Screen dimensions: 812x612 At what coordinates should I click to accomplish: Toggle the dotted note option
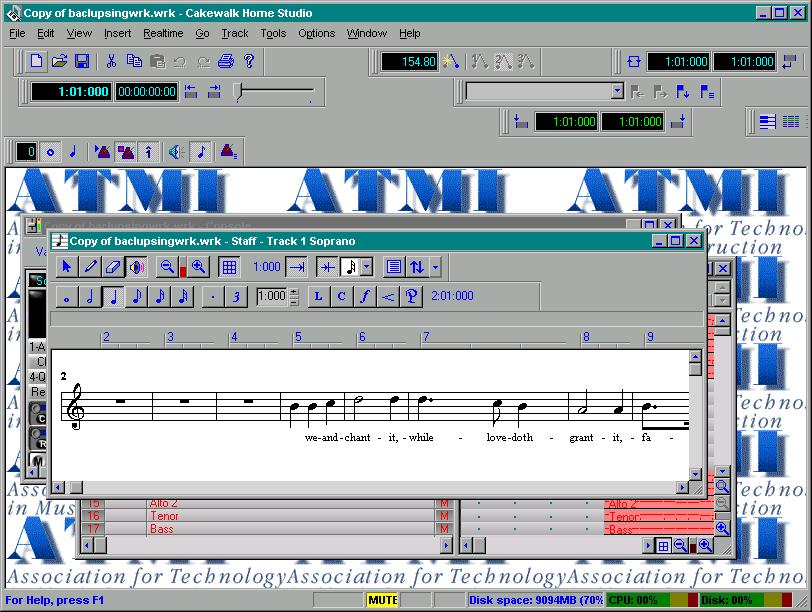pos(213,297)
